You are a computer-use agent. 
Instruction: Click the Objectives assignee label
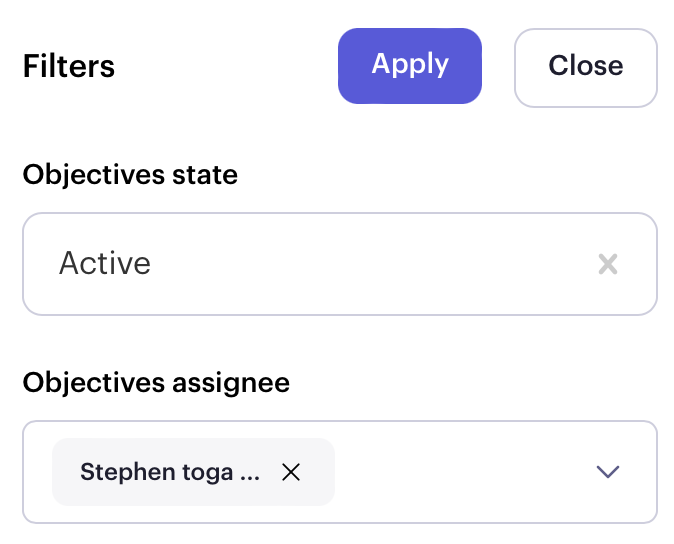(156, 383)
